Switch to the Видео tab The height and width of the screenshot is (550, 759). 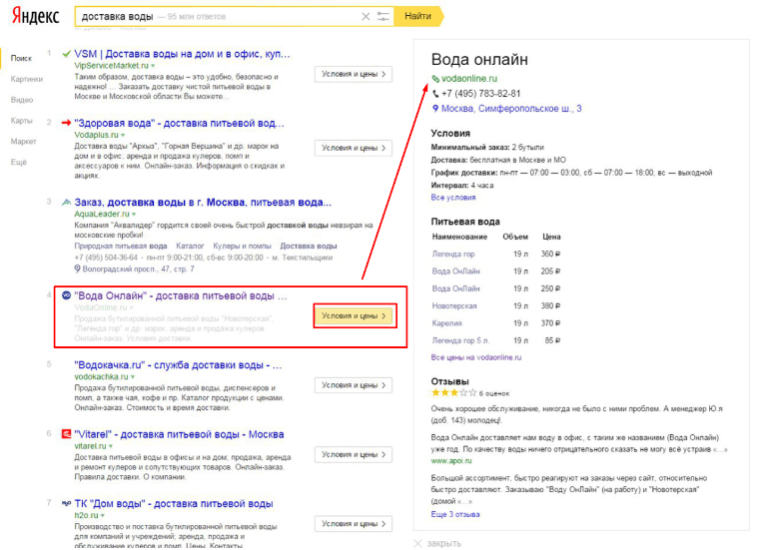[22, 100]
